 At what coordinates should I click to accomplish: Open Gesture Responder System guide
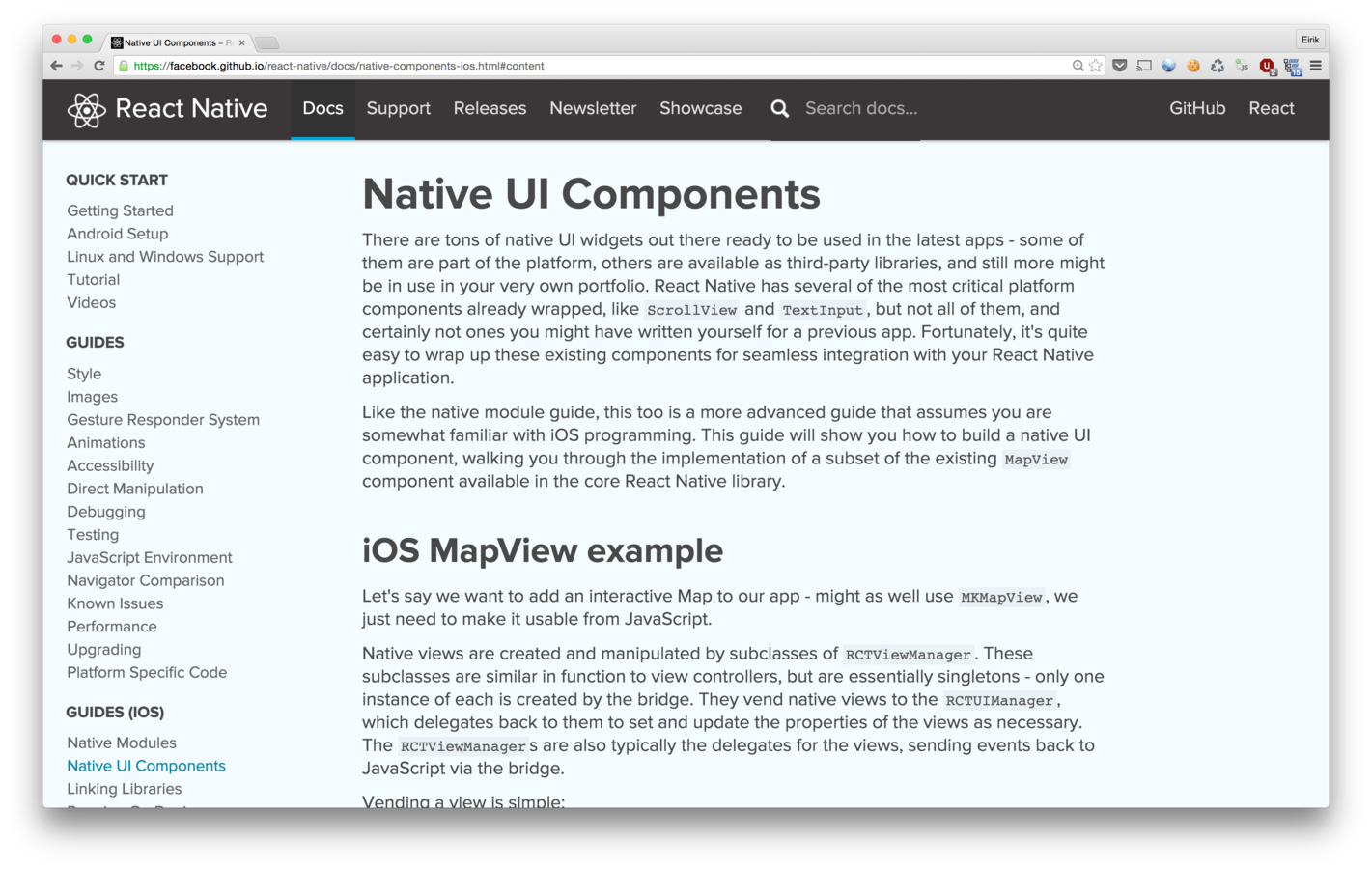tap(163, 420)
